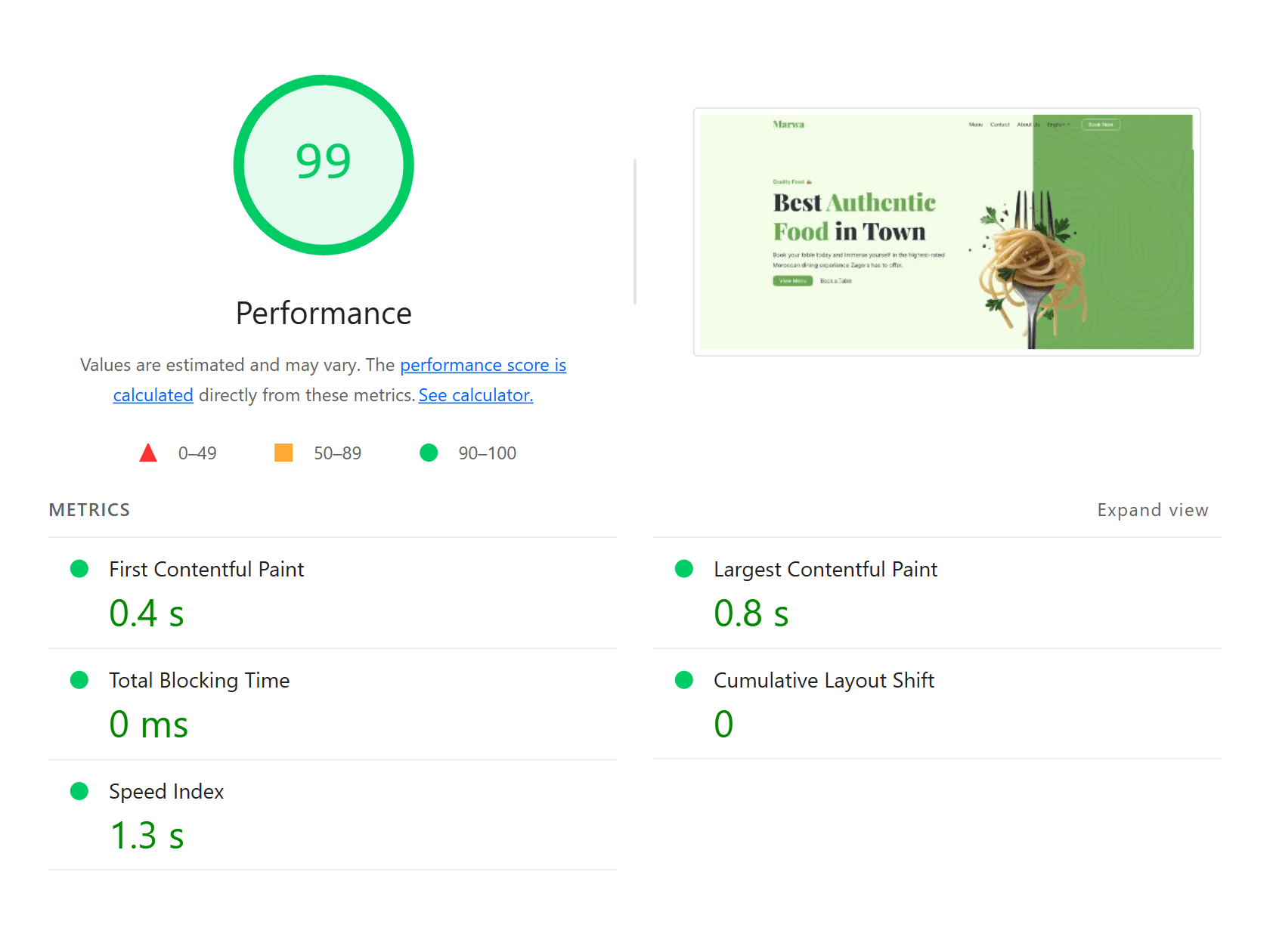Click the View Menu button on the page preview

tap(792, 280)
